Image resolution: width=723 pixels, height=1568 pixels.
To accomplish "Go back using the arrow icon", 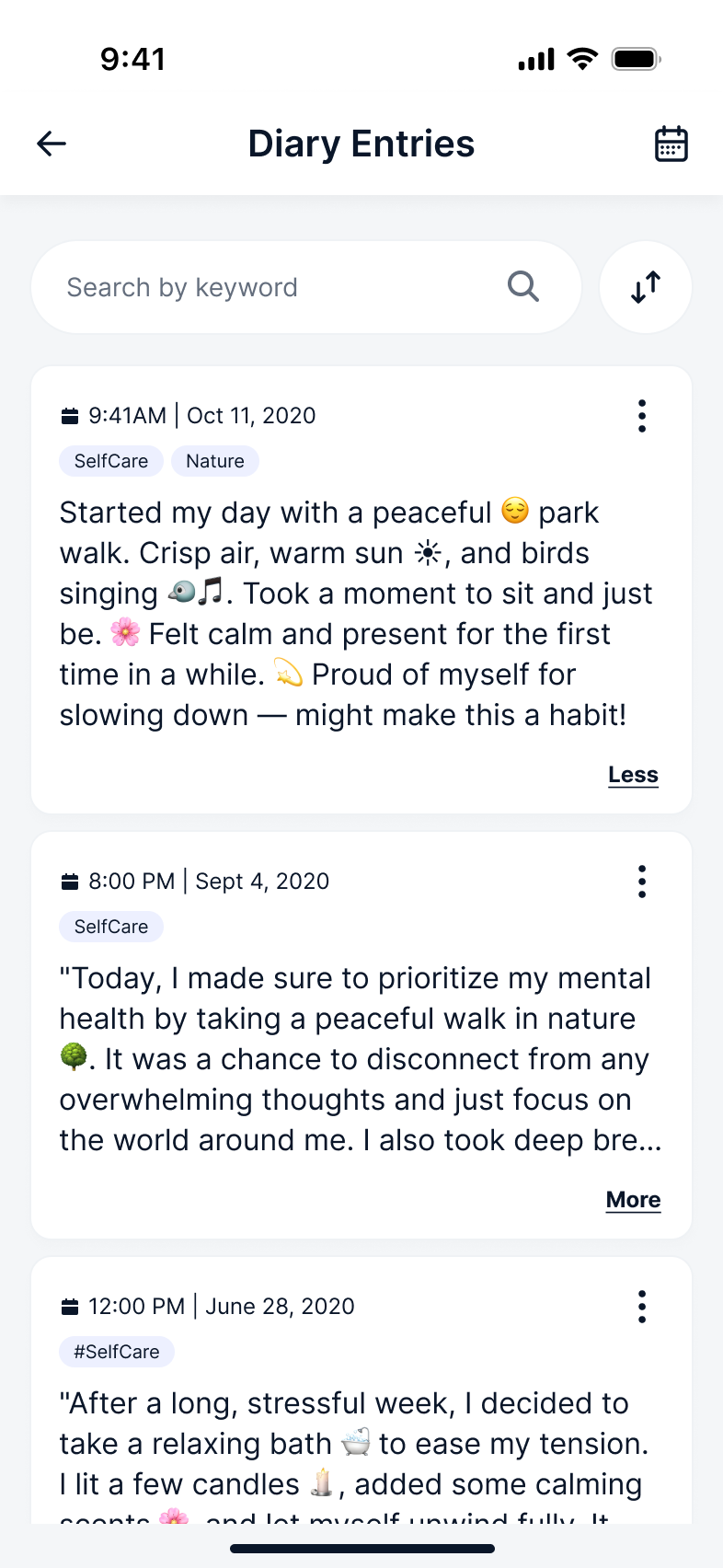I will point(52,144).
